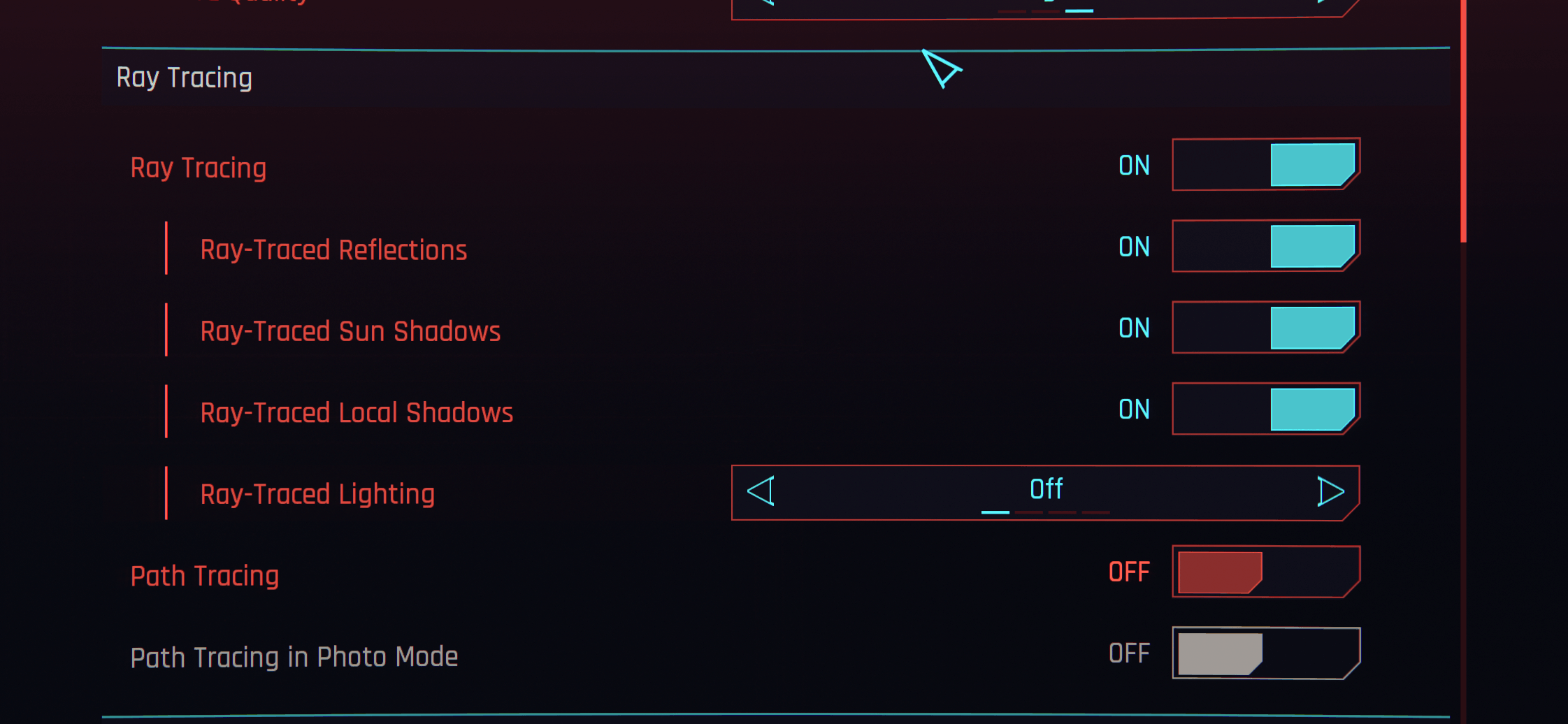Click the red Ray Tracing setting label

click(198, 168)
